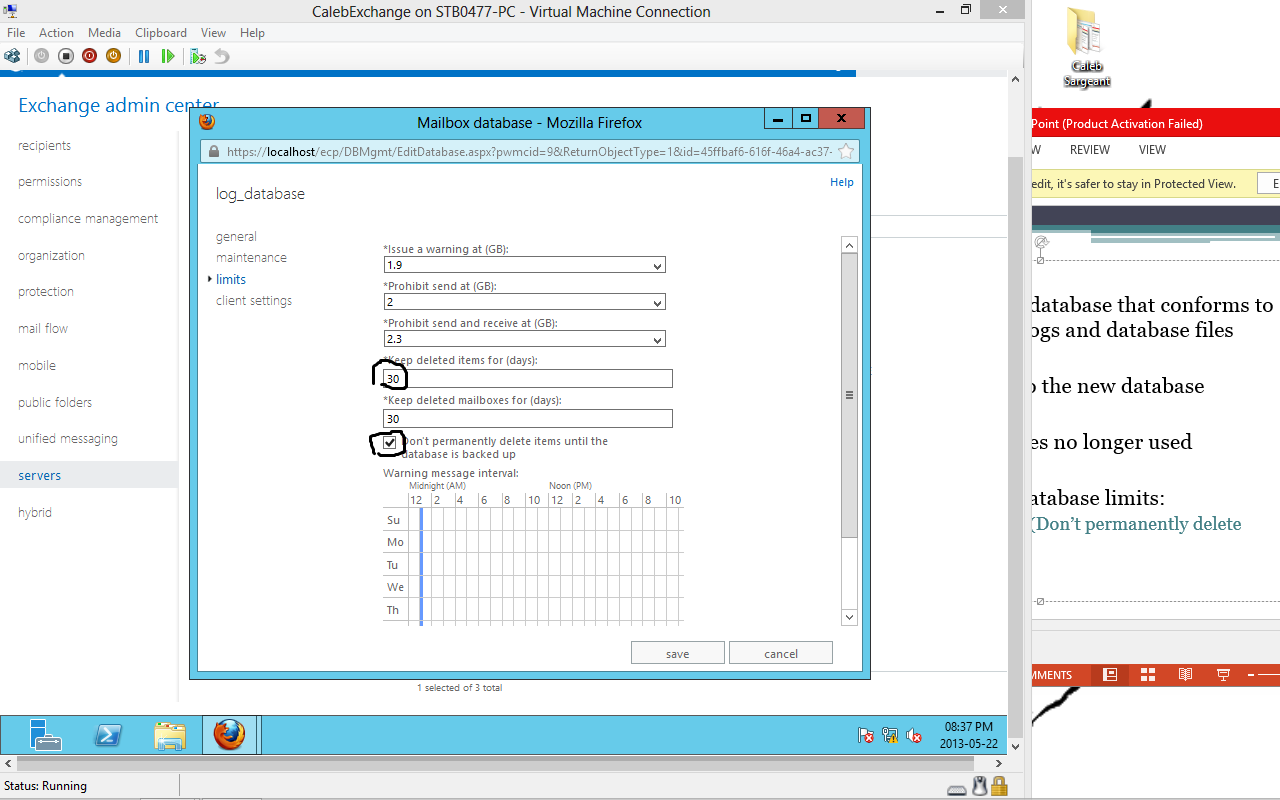Open the Help menu of the VM window
Image resolution: width=1280 pixels, height=800 pixels.
coord(253,33)
